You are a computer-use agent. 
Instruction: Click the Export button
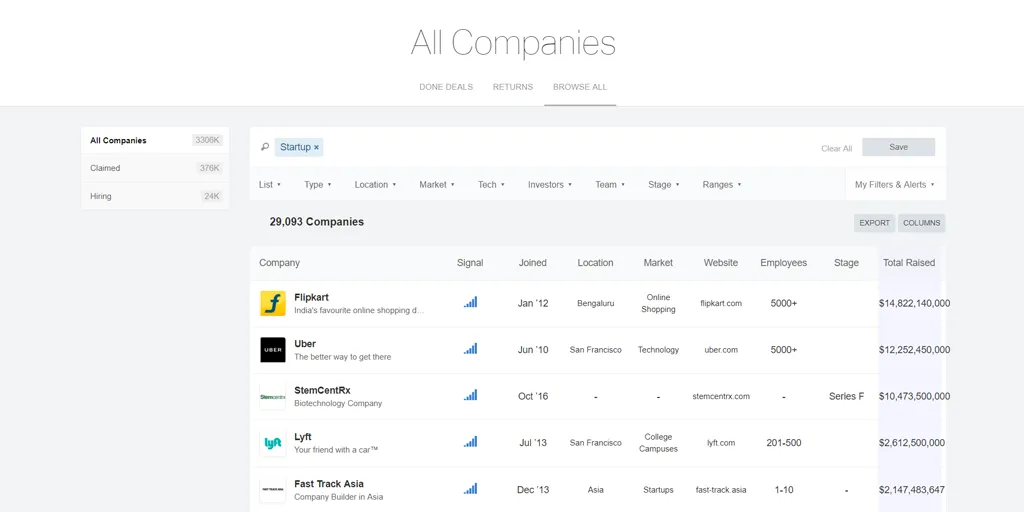874,223
